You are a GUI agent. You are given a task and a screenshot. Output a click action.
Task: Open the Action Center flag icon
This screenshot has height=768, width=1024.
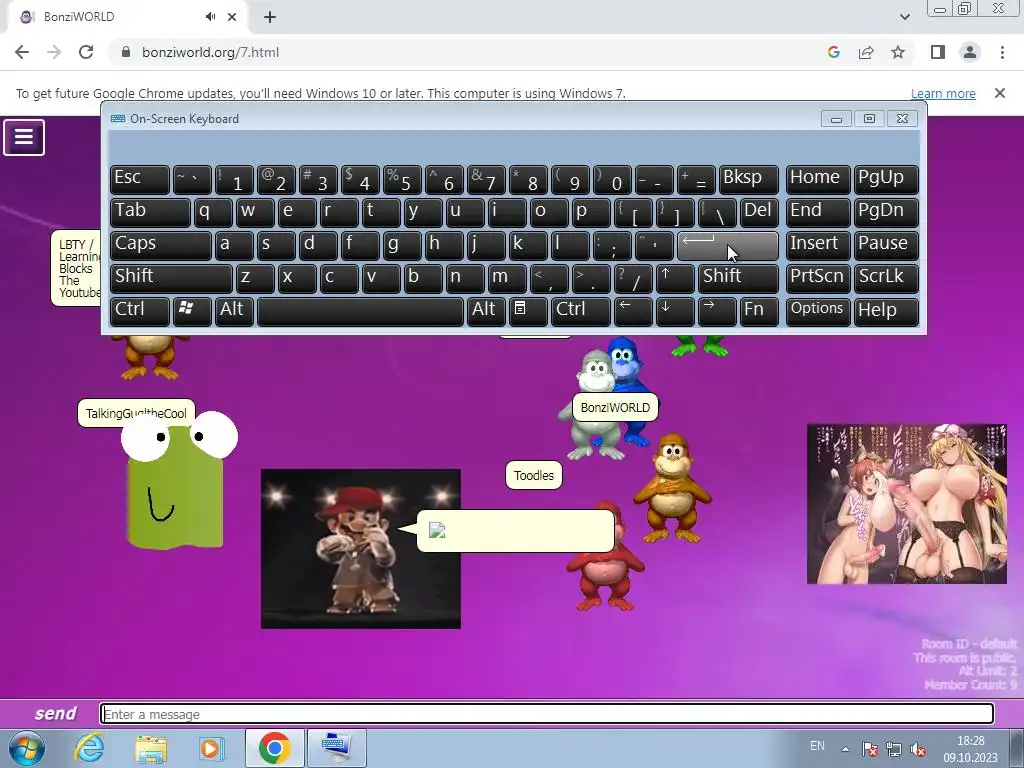(x=870, y=750)
